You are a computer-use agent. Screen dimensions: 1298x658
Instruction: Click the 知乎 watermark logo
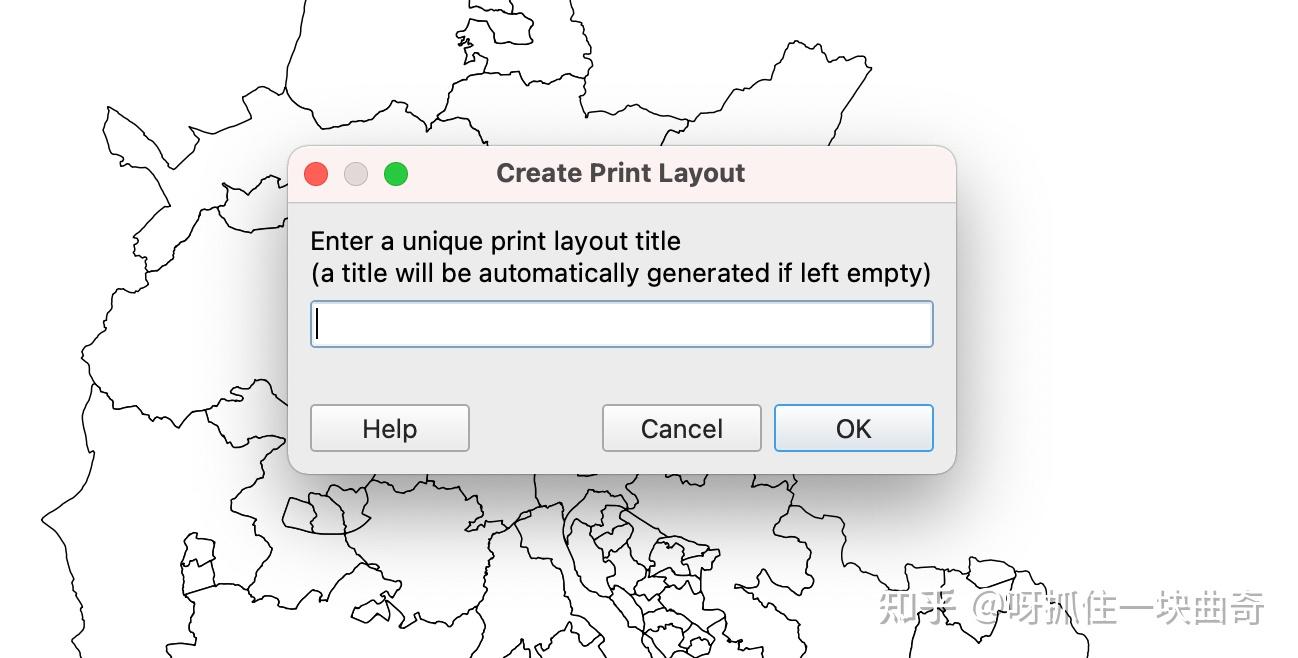pyautogui.click(x=916, y=607)
